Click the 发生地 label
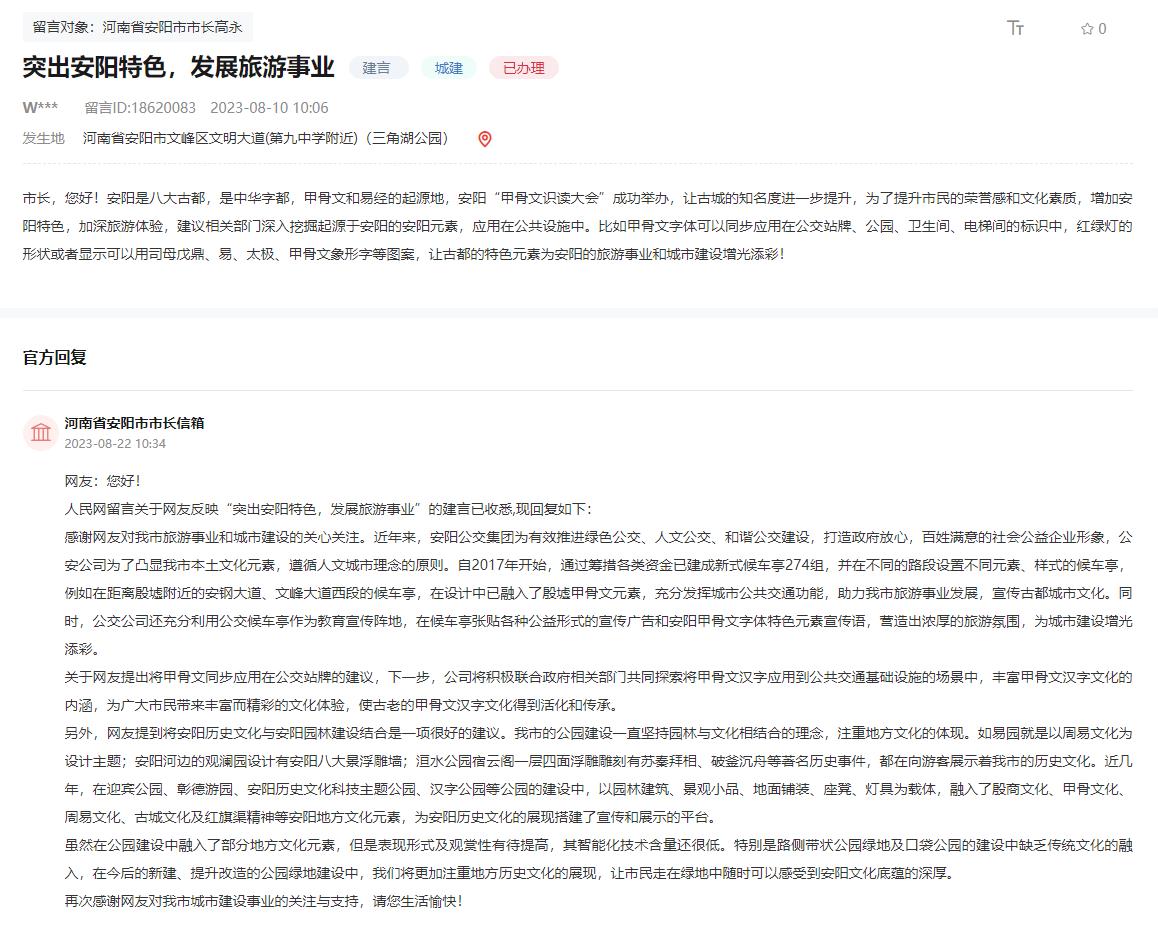1158x929 pixels. [43, 138]
